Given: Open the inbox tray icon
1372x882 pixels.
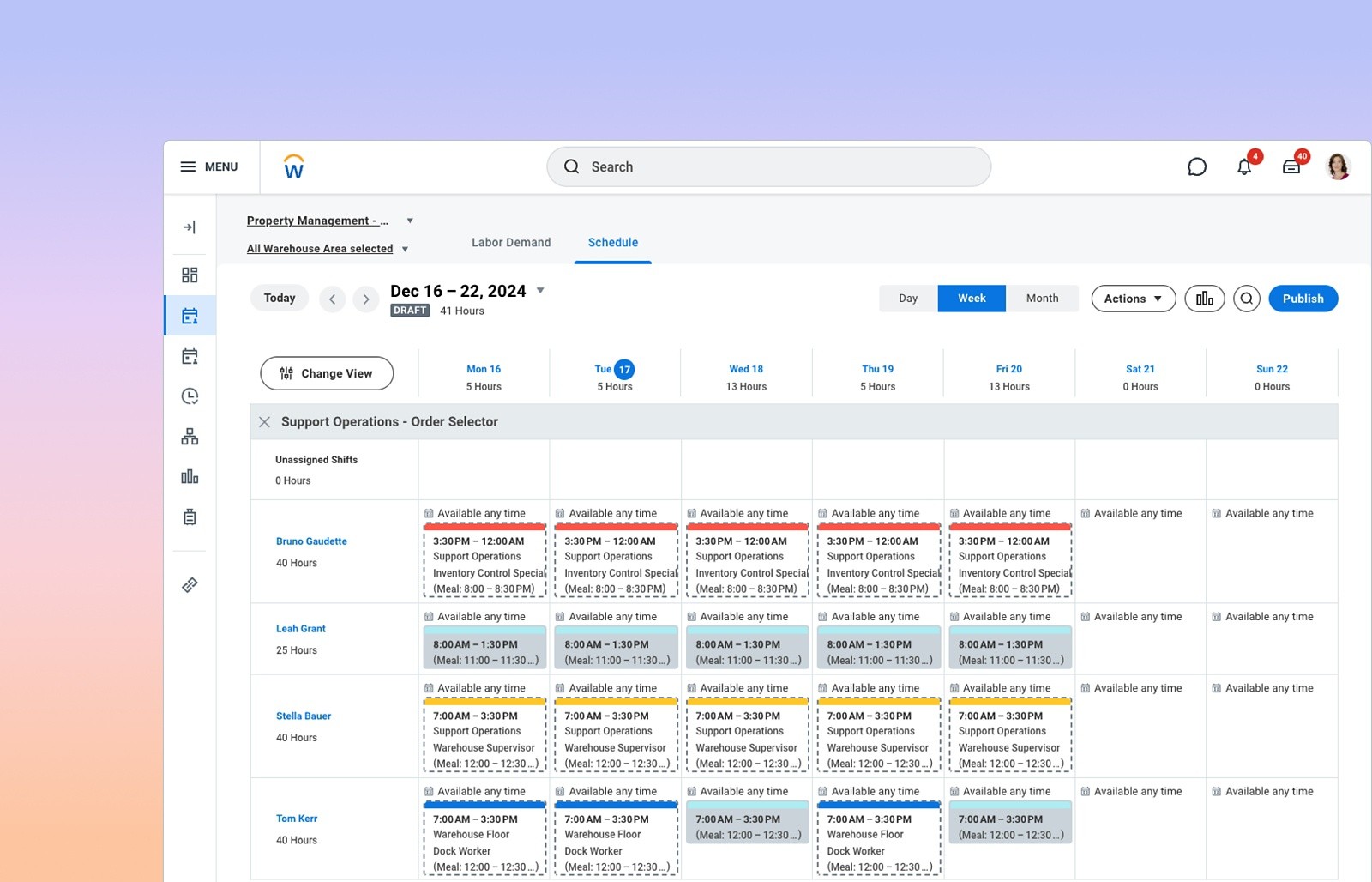Looking at the screenshot, I should coord(1291,166).
